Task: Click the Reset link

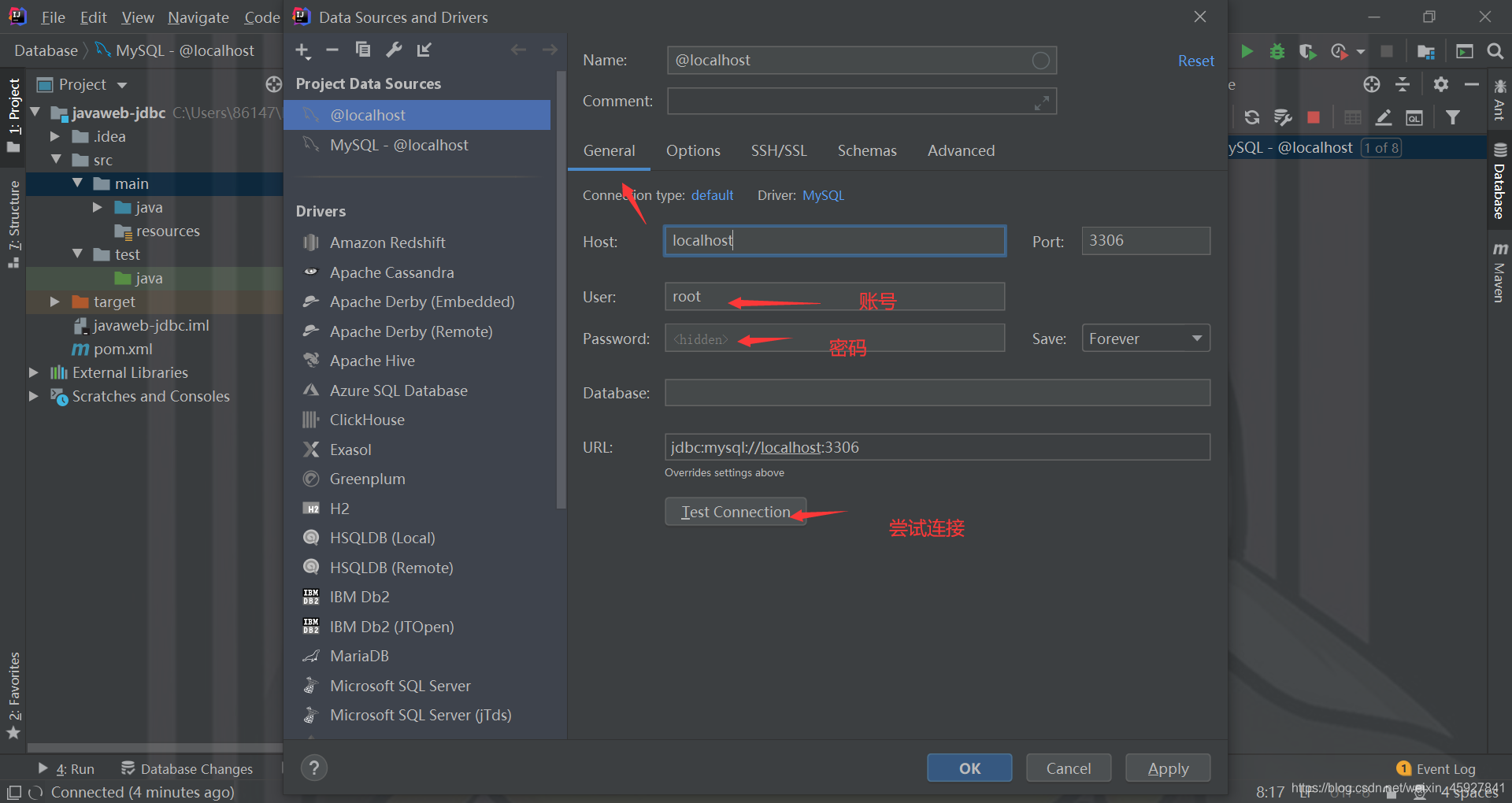Action: [x=1195, y=61]
